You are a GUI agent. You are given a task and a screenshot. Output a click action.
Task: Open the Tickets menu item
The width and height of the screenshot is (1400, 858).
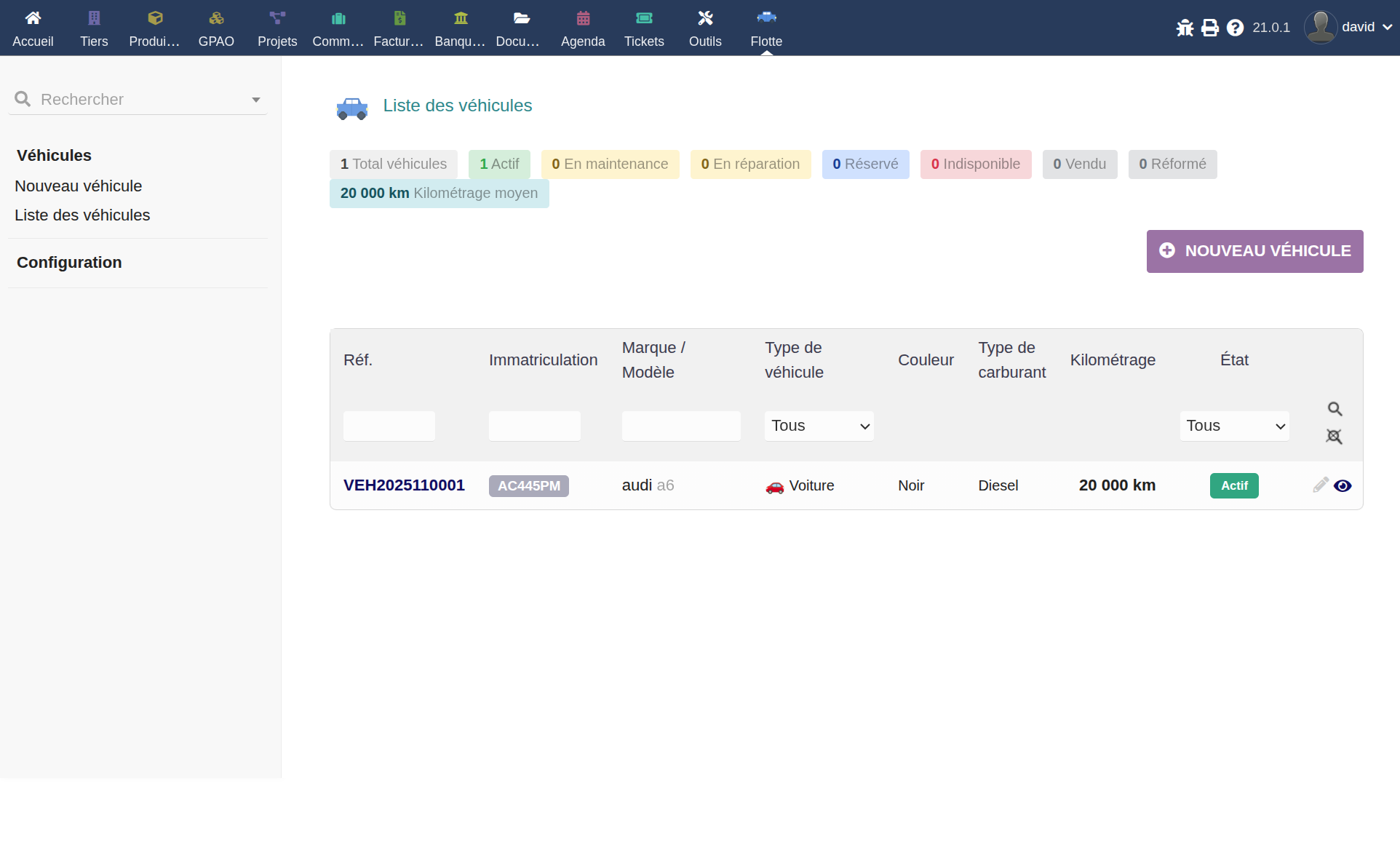pos(644,28)
